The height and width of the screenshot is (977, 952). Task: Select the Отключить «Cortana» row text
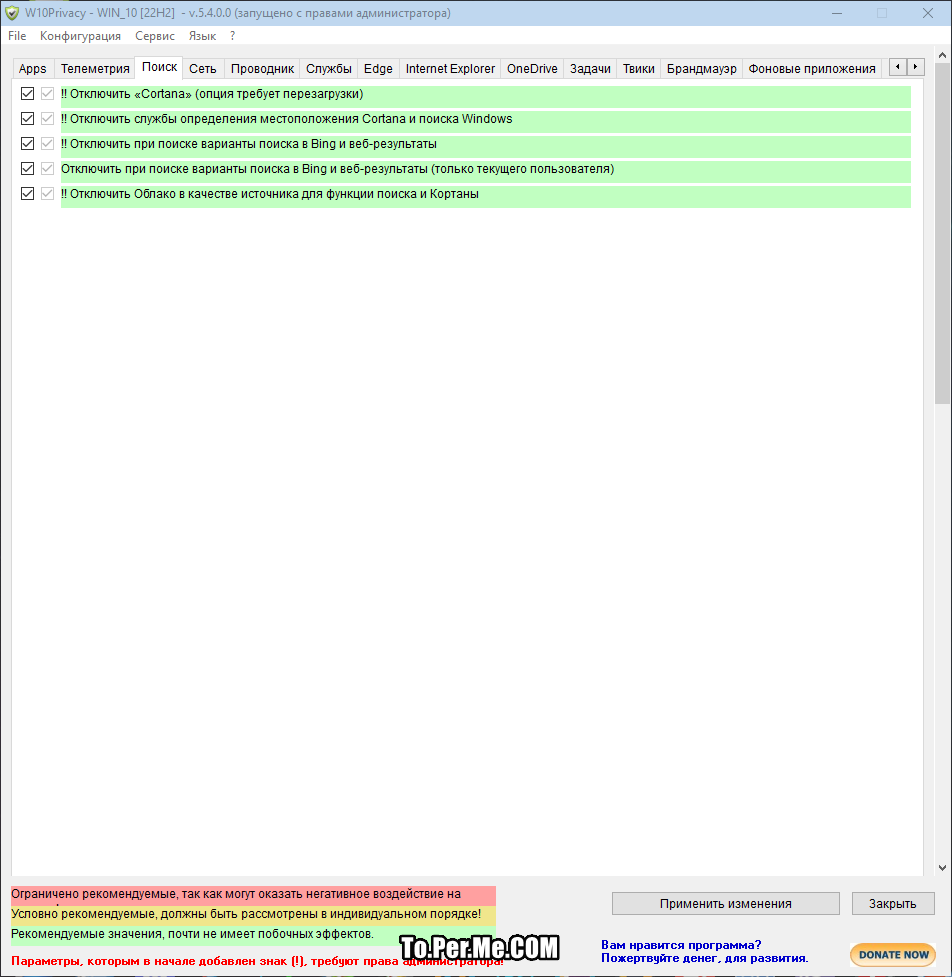coord(212,94)
